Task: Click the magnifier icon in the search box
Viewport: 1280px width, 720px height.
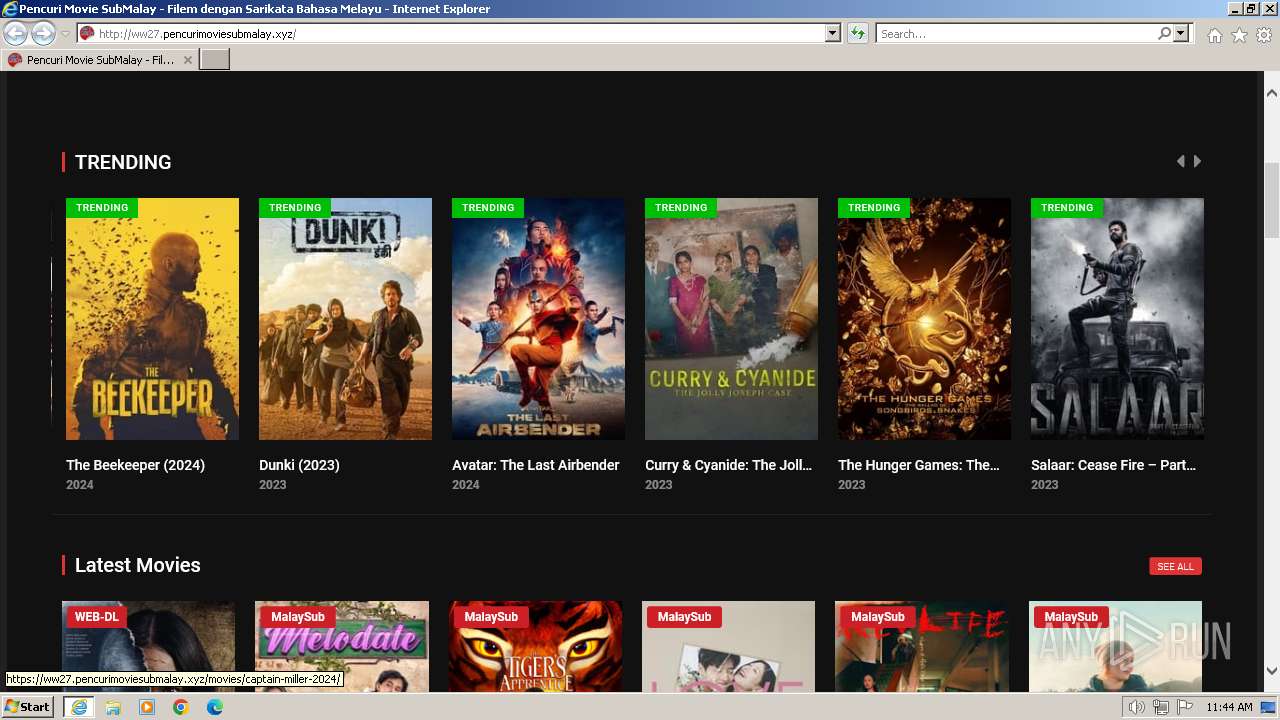Action: (1164, 34)
